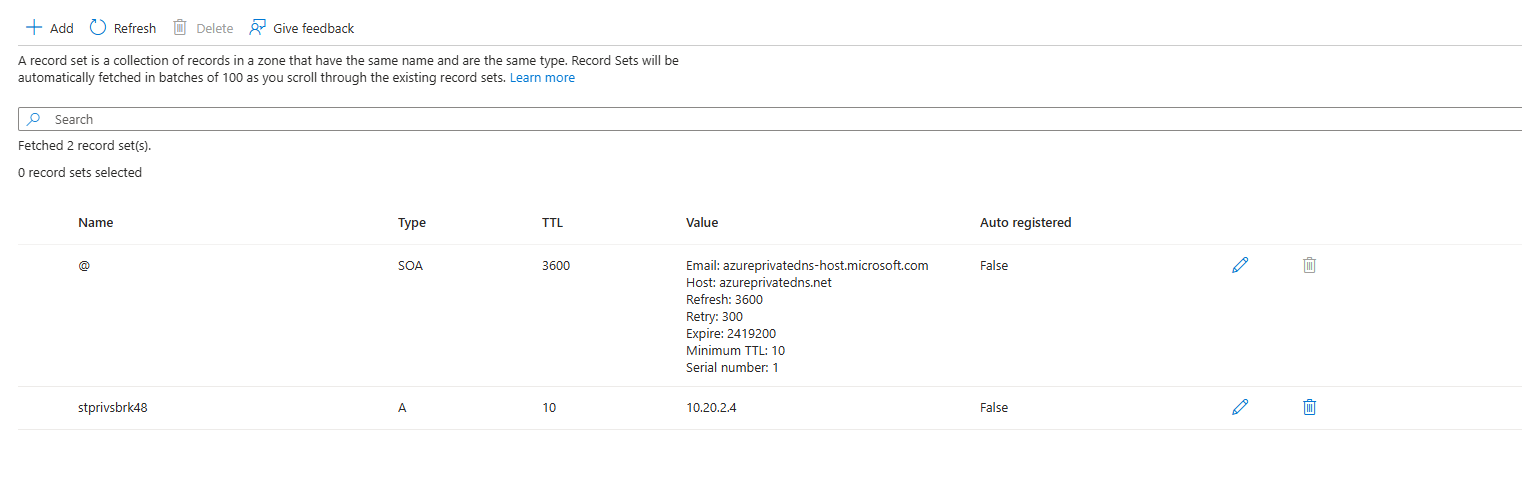This screenshot has height=489, width=1522.
Task: Sort by the Type column header
Action: pyautogui.click(x=412, y=223)
